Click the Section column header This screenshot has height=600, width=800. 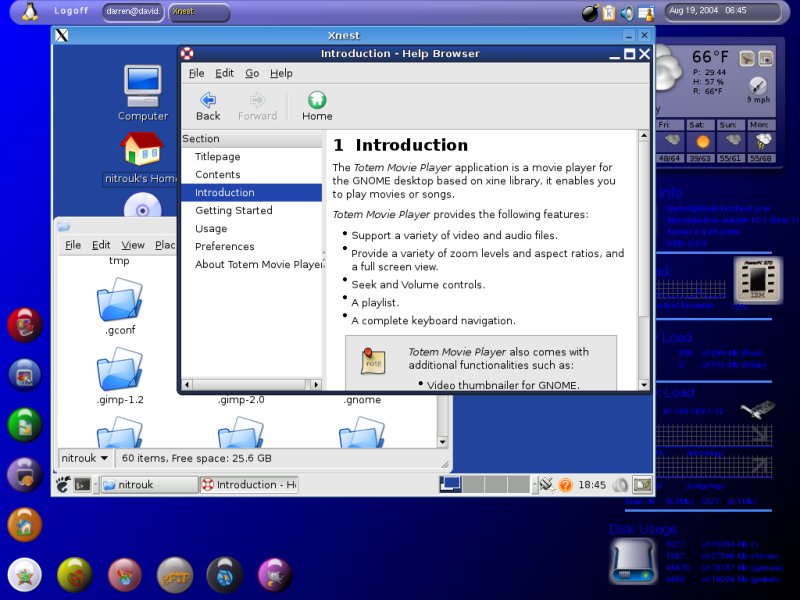pyautogui.click(x=252, y=139)
